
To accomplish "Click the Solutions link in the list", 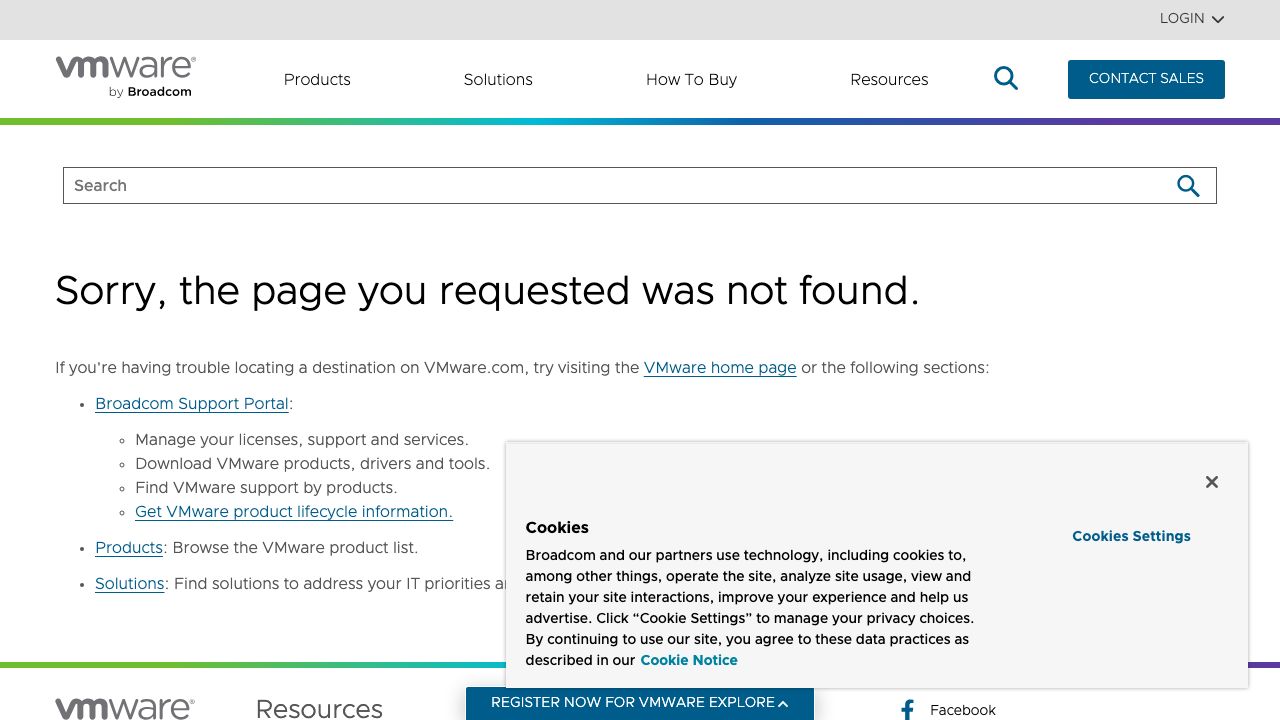I will (130, 584).
